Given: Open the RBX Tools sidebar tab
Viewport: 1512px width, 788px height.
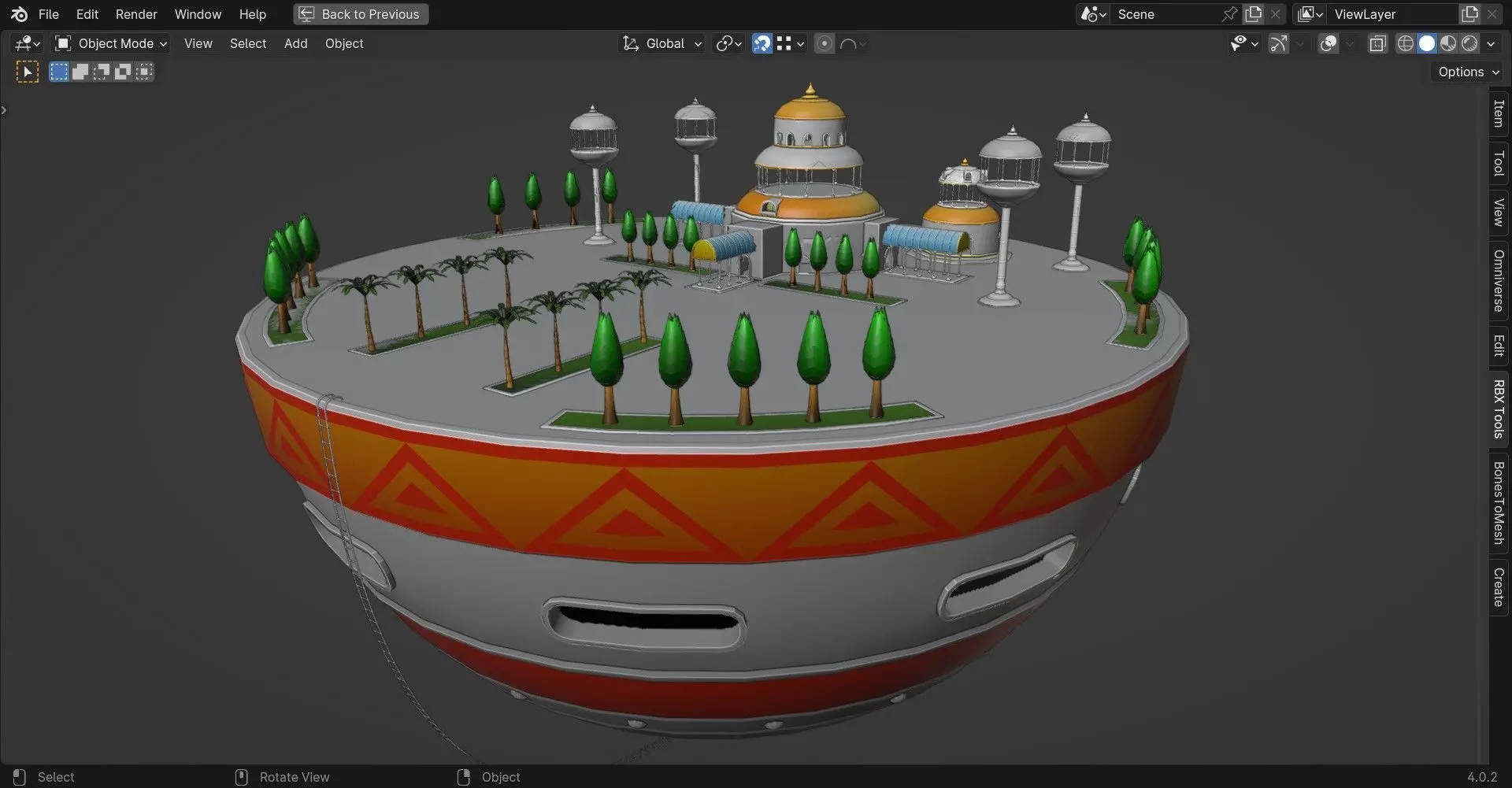Looking at the screenshot, I should click(1499, 409).
